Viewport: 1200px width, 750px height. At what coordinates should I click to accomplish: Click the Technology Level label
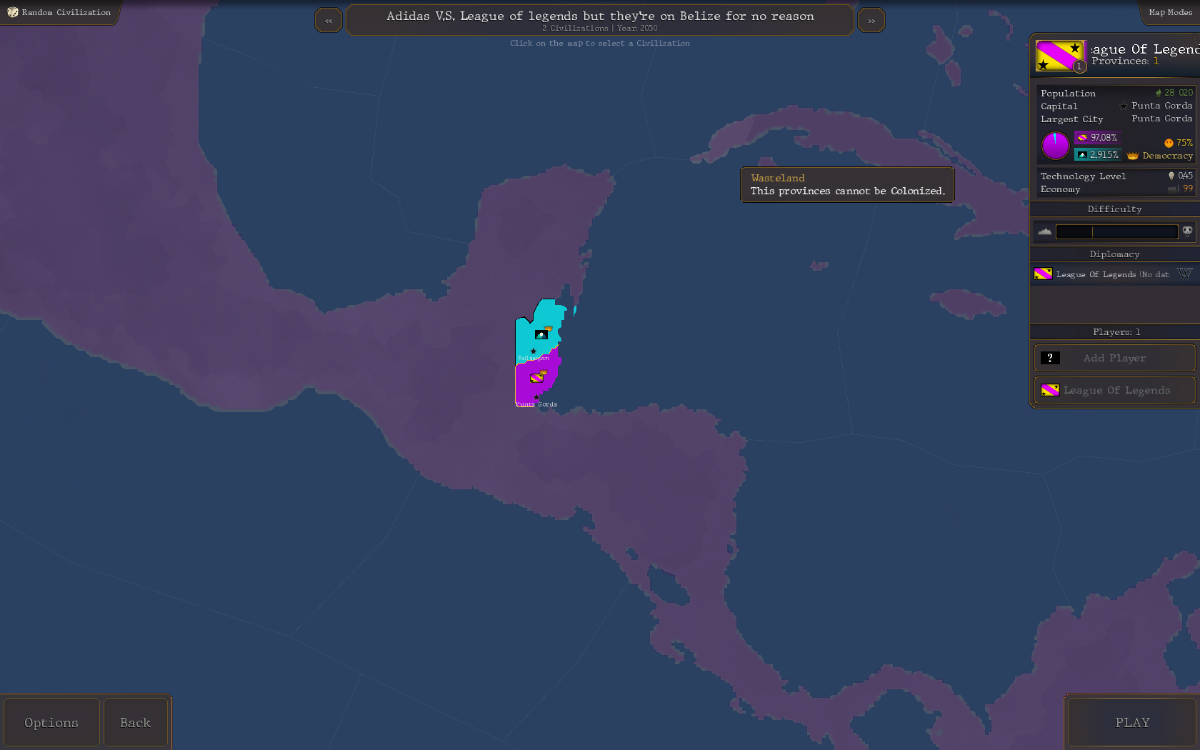coord(1083,176)
